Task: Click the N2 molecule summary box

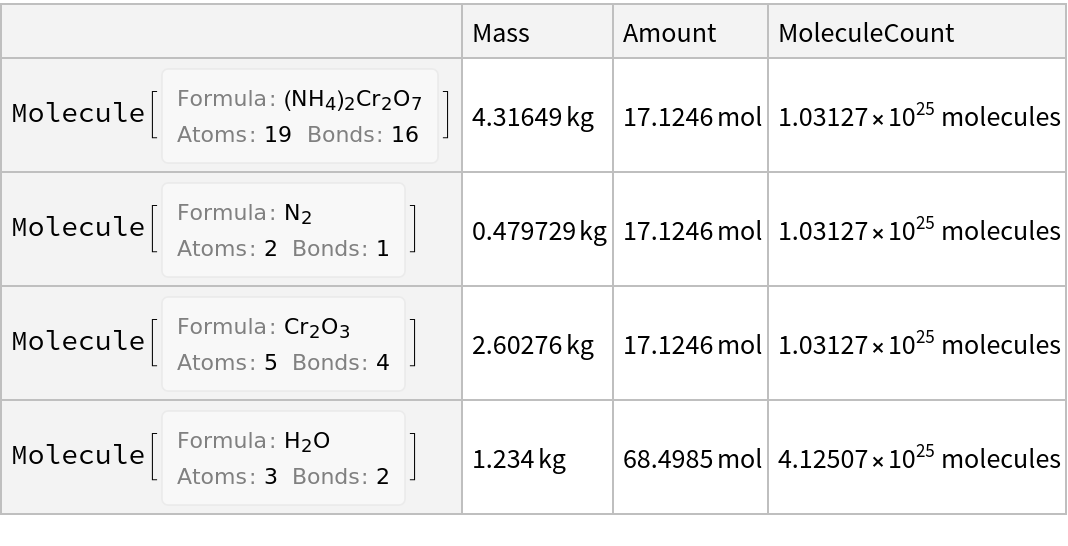Action: [x=283, y=230]
